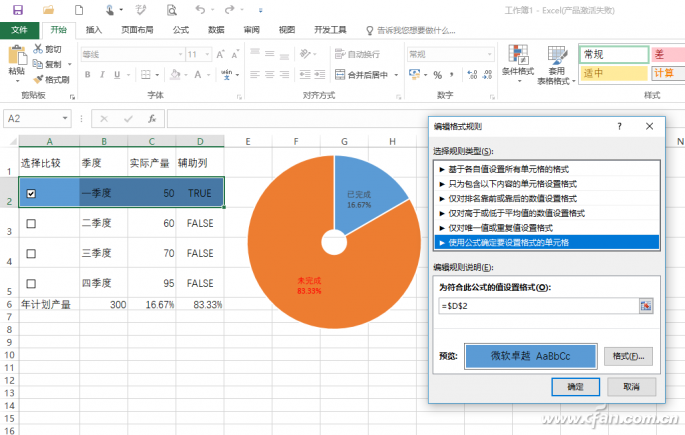Click the Redo arrow icon
This screenshot has height=435, width=685.
coord(229,10)
